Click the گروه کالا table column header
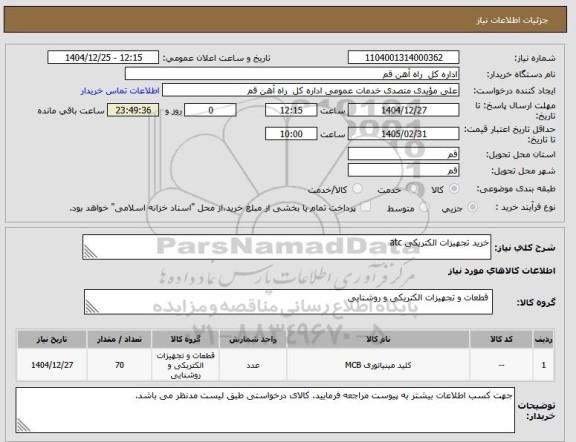576x442 pixels. [x=186, y=339]
